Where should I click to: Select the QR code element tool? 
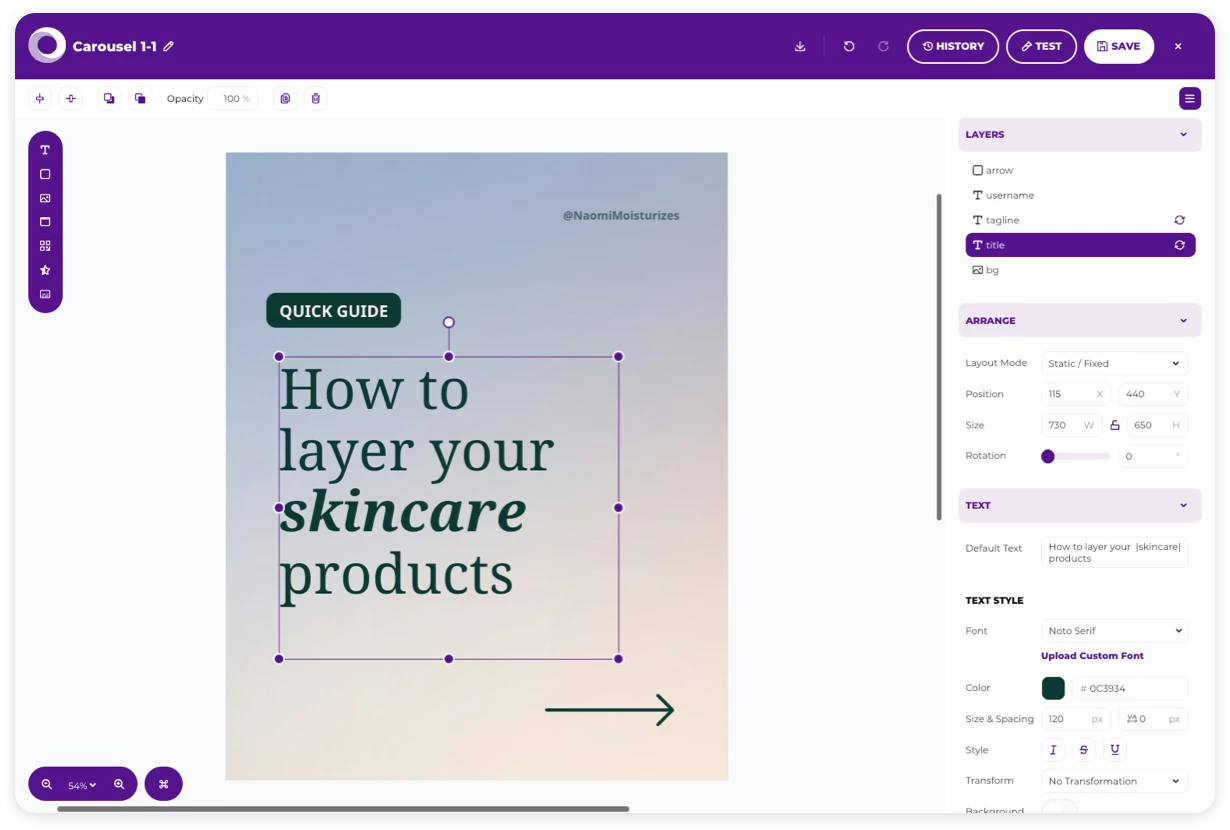tap(44, 245)
